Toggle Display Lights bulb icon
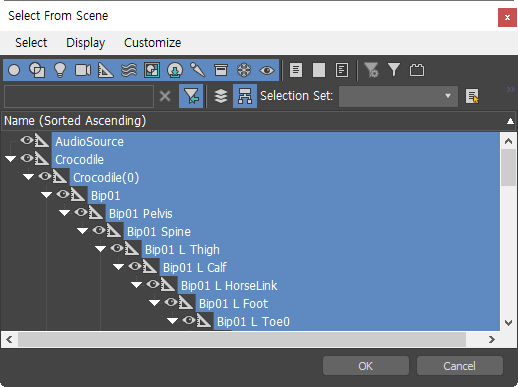 tap(60, 70)
